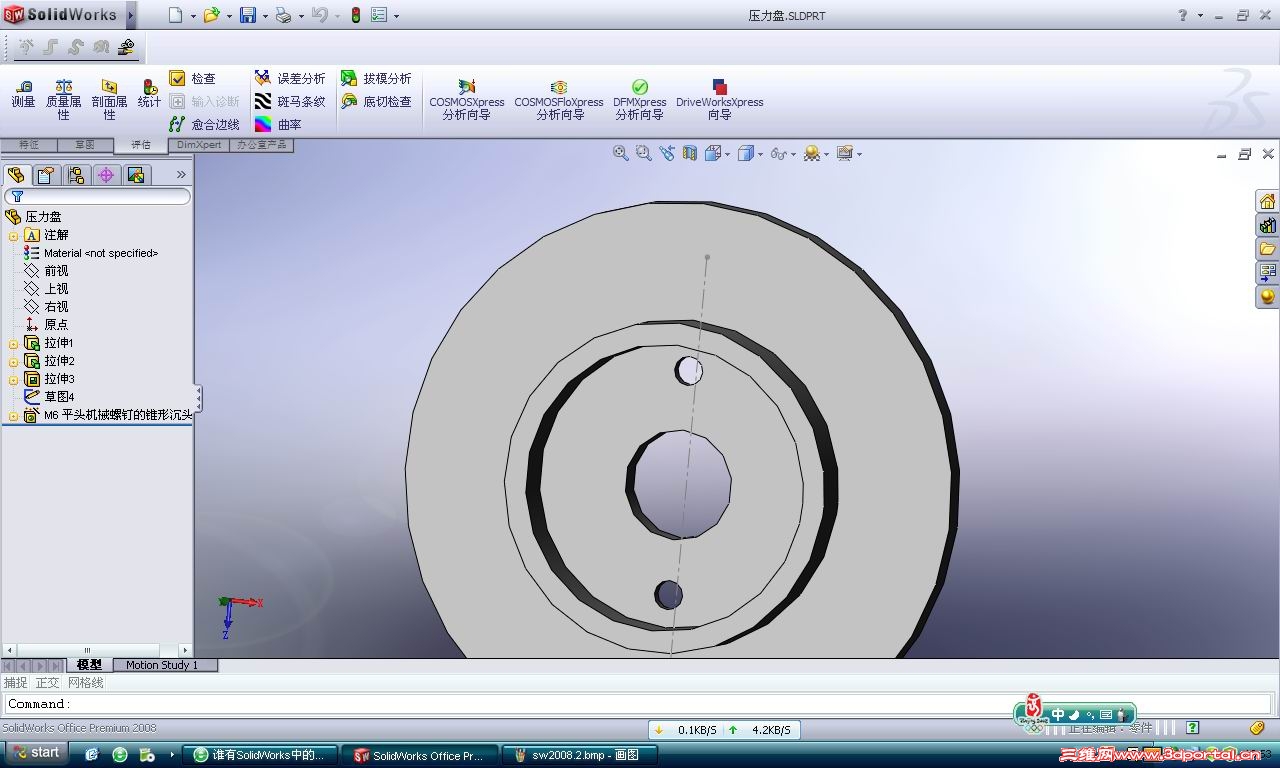Screen dimensions: 1280x768
Task: Switch to the DimXpert tab
Action: click(x=198, y=145)
